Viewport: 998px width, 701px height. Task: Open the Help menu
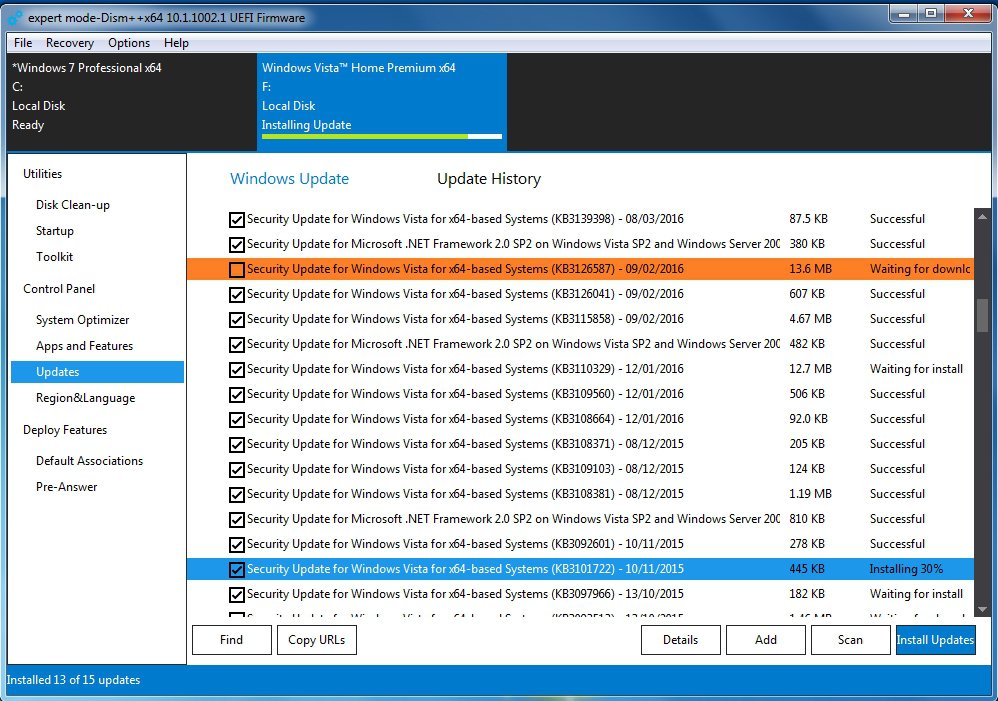[x=176, y=43]
